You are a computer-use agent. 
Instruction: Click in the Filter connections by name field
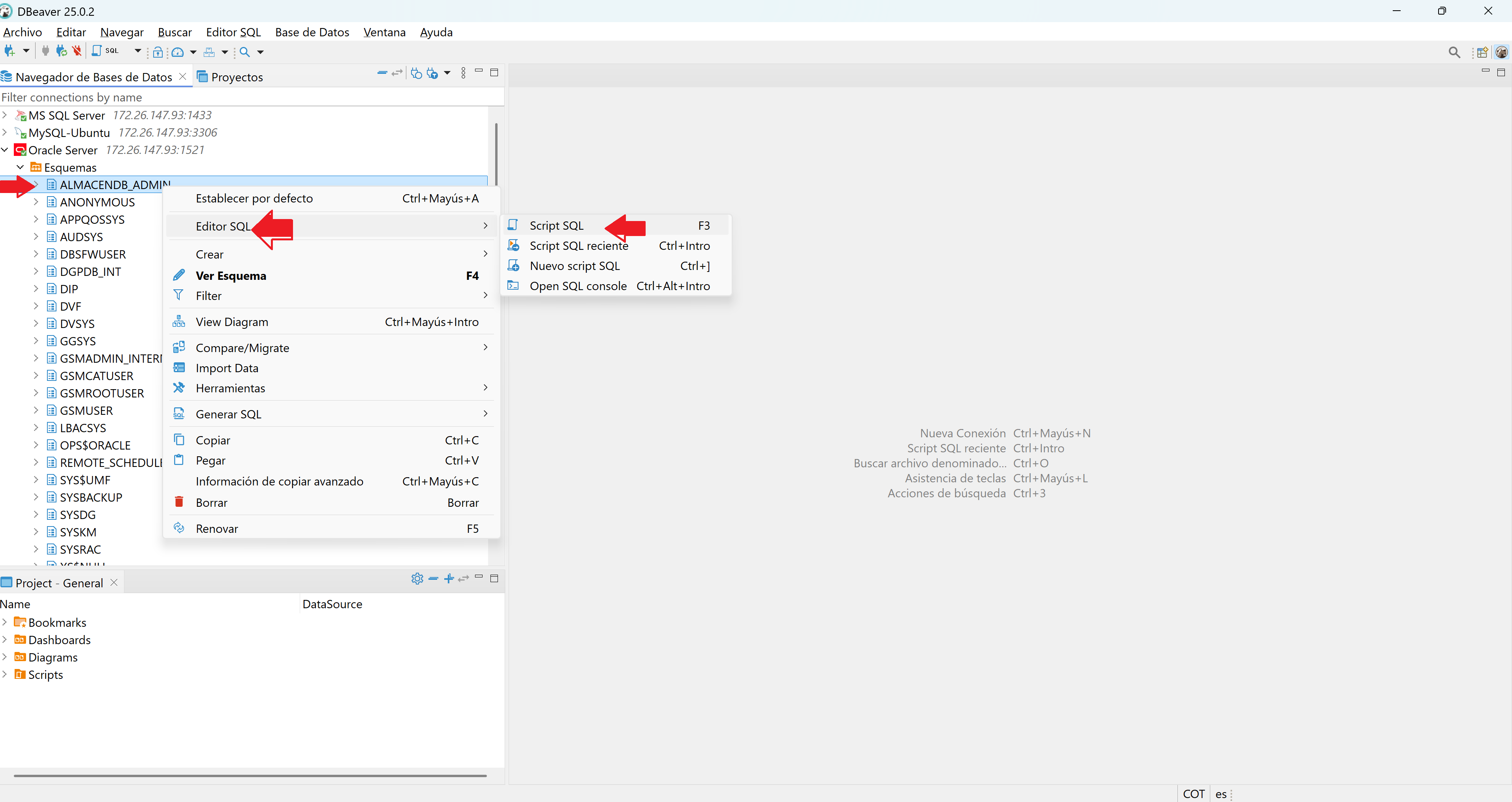pyautogui.click(x=251, y=97)
